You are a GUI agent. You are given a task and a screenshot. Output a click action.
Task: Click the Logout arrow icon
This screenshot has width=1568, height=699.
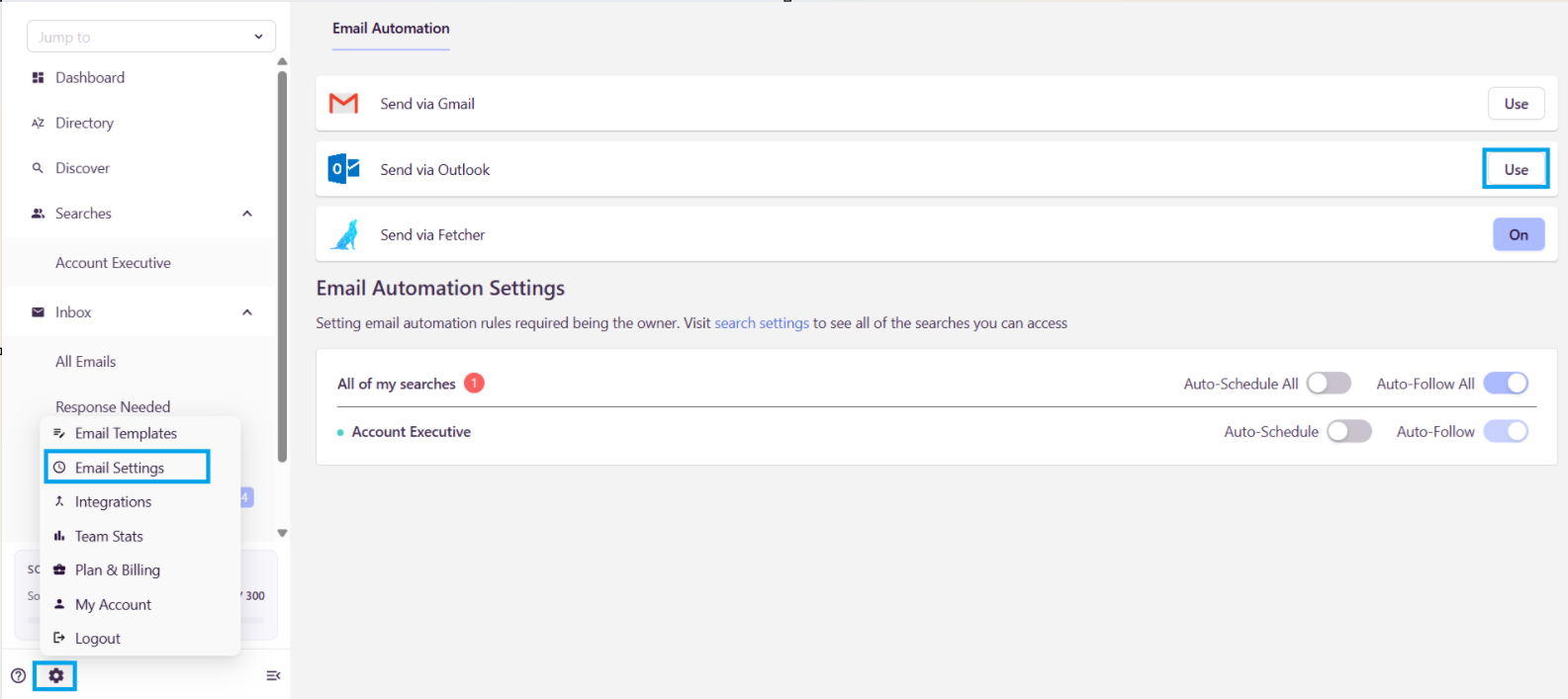pos(59,638)
